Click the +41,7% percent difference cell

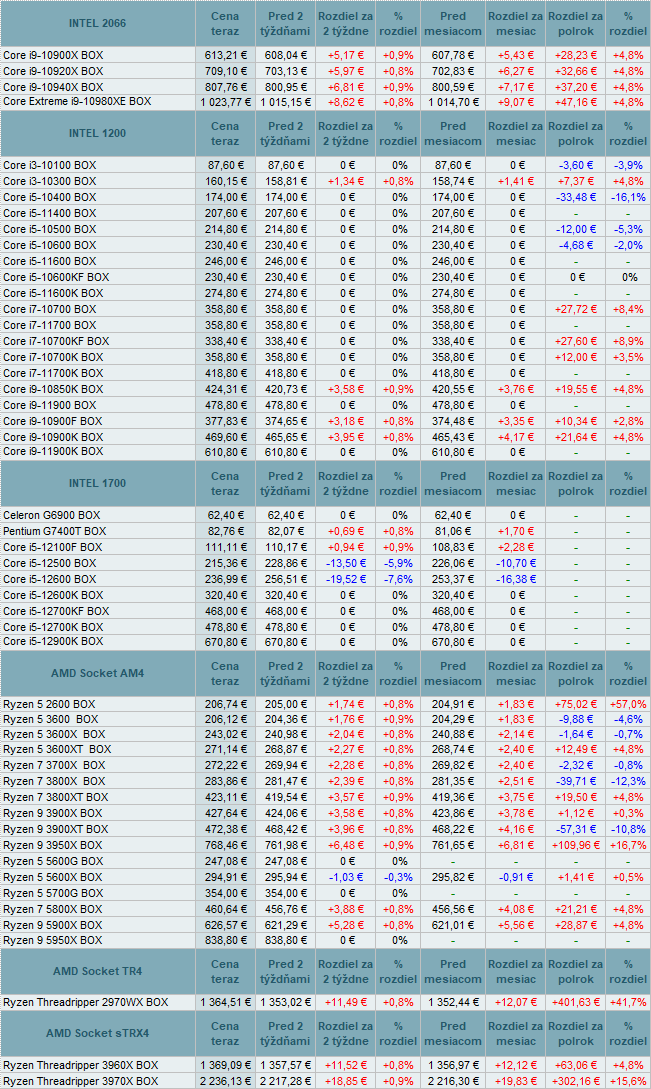coord(628,1002)
